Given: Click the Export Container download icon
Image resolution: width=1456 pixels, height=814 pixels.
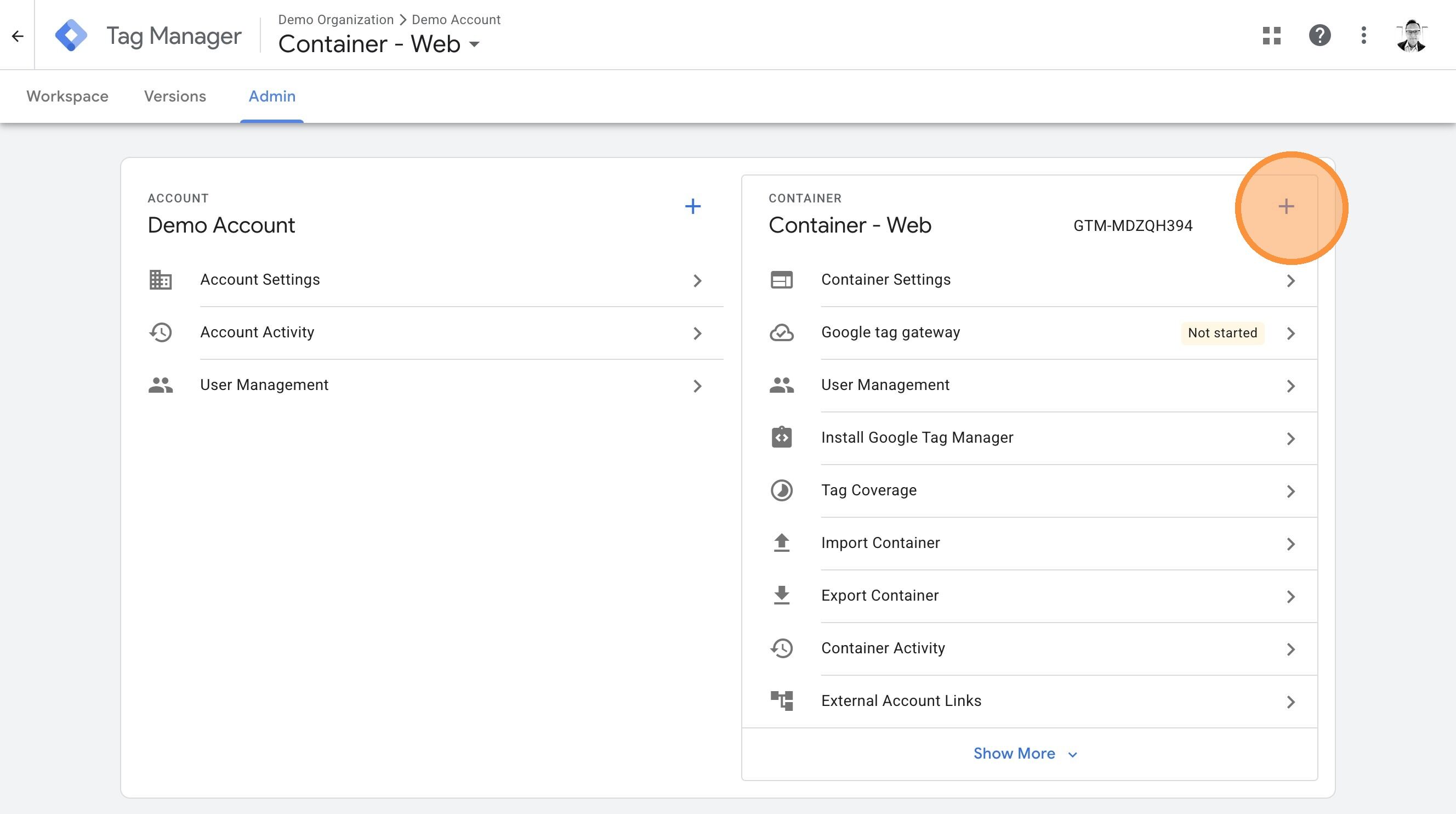Looking at the screenshot, I should (x=782, y=596).
